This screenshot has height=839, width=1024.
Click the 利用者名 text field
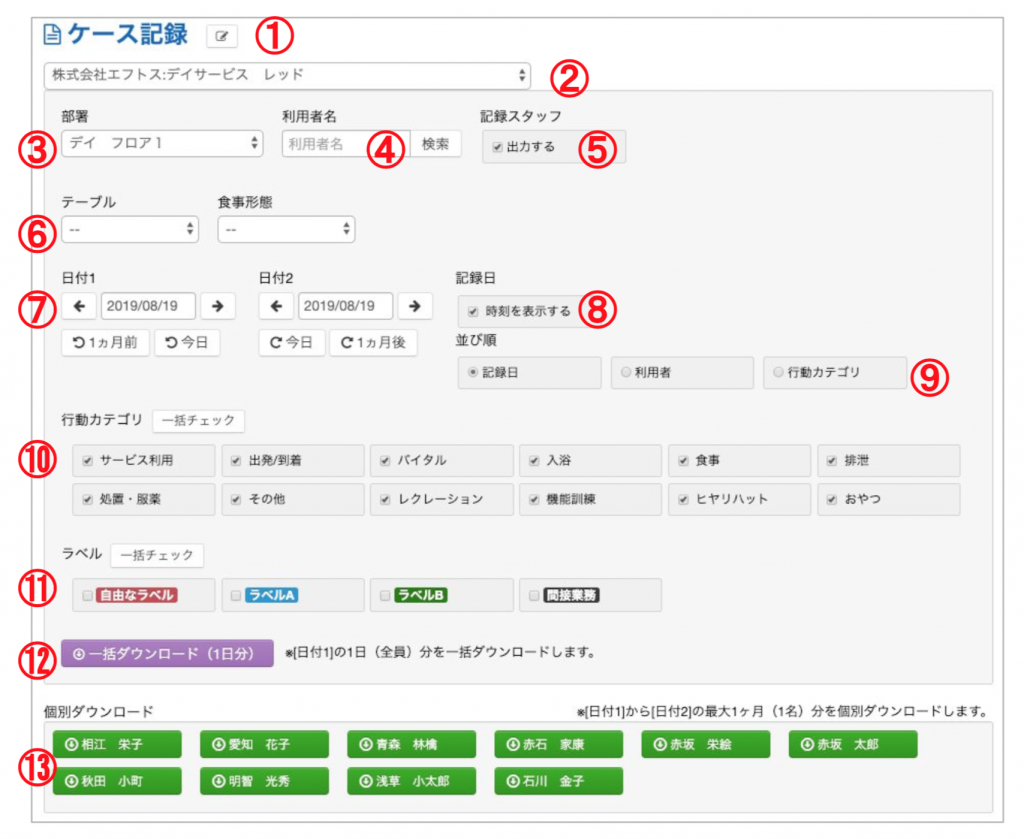click(345, 144)
